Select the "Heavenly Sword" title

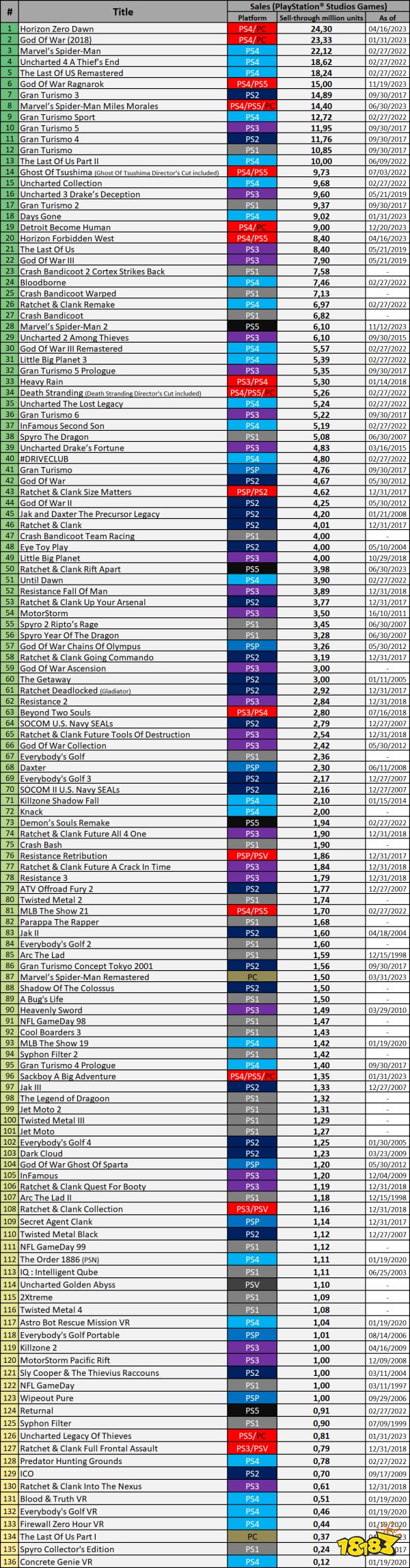tap(51, 1010)
